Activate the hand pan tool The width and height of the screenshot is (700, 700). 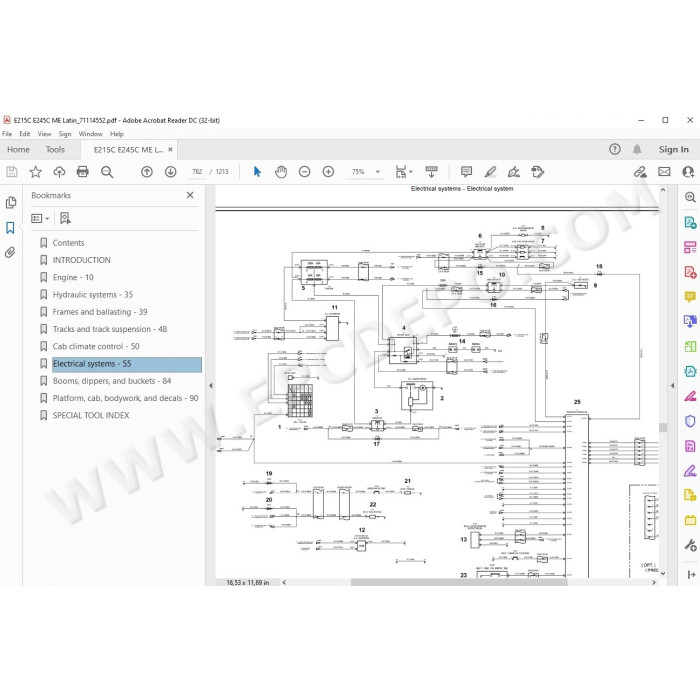[281, 172]
